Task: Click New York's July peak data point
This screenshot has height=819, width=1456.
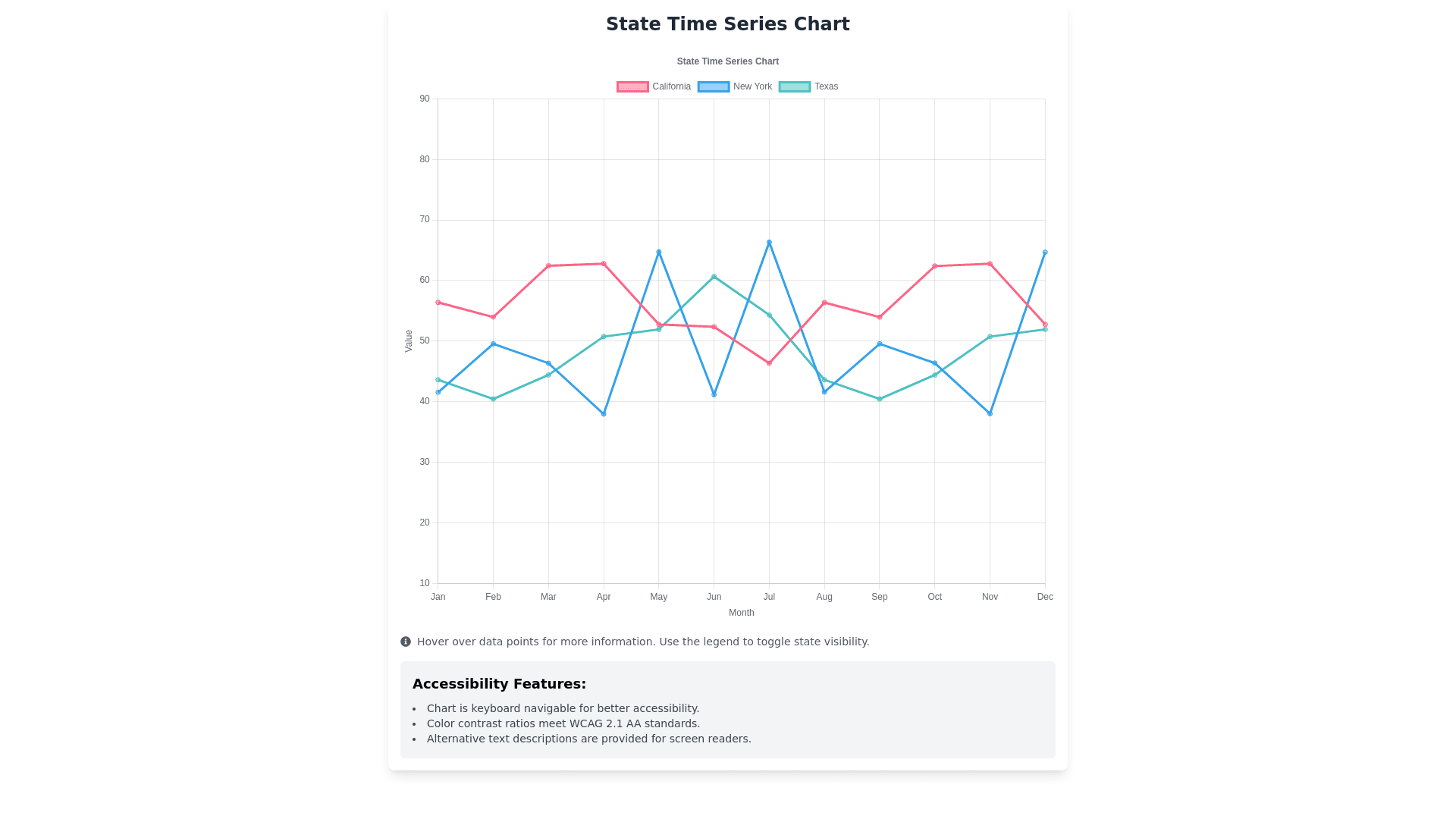Action: [769, 243]
